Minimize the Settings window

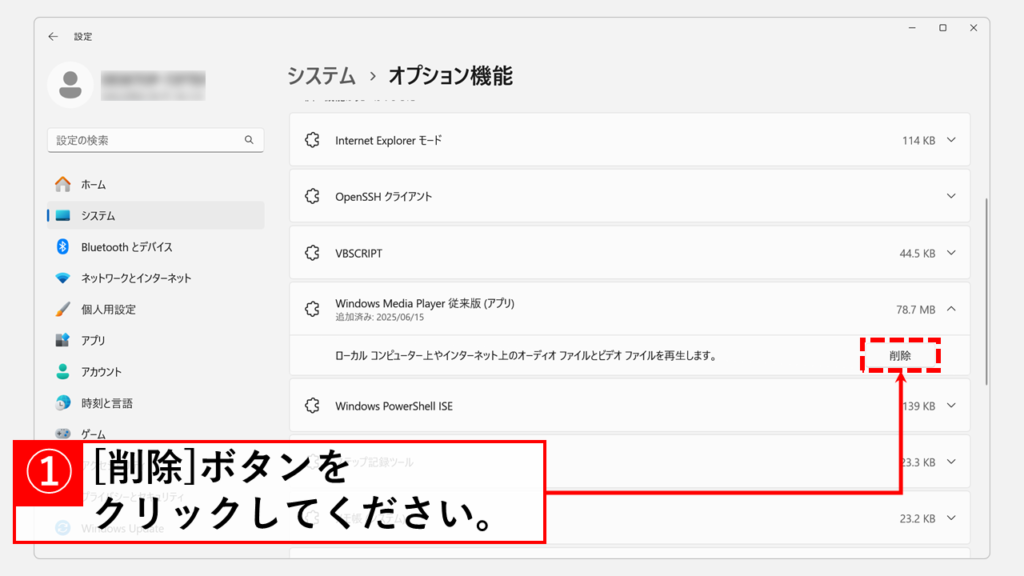(x=912, y=28)
